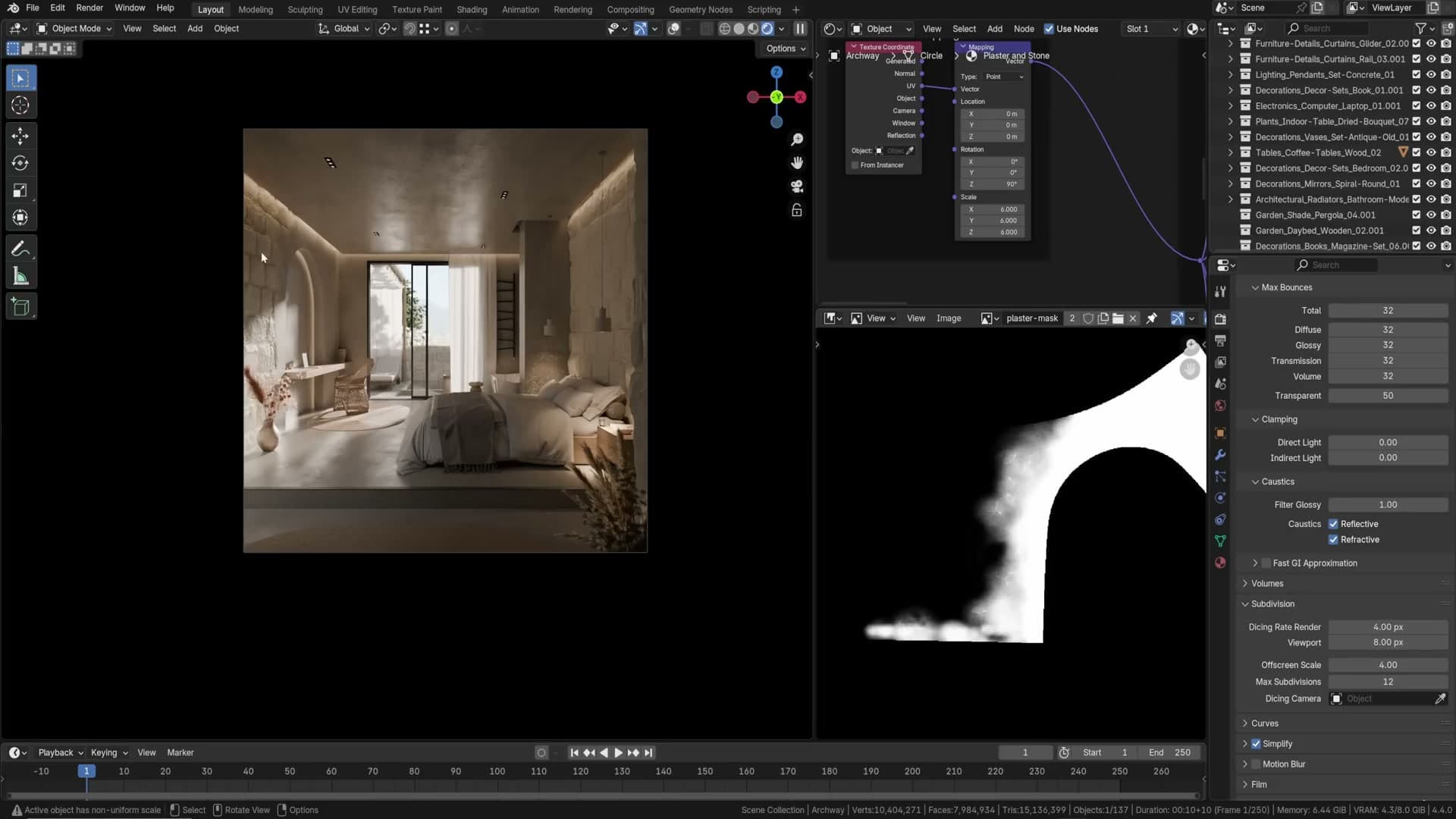This screenshot has width=1456, height=819.
Task: Click the Dicing Camera eyedropper
Action: [x=1440, y=698]
